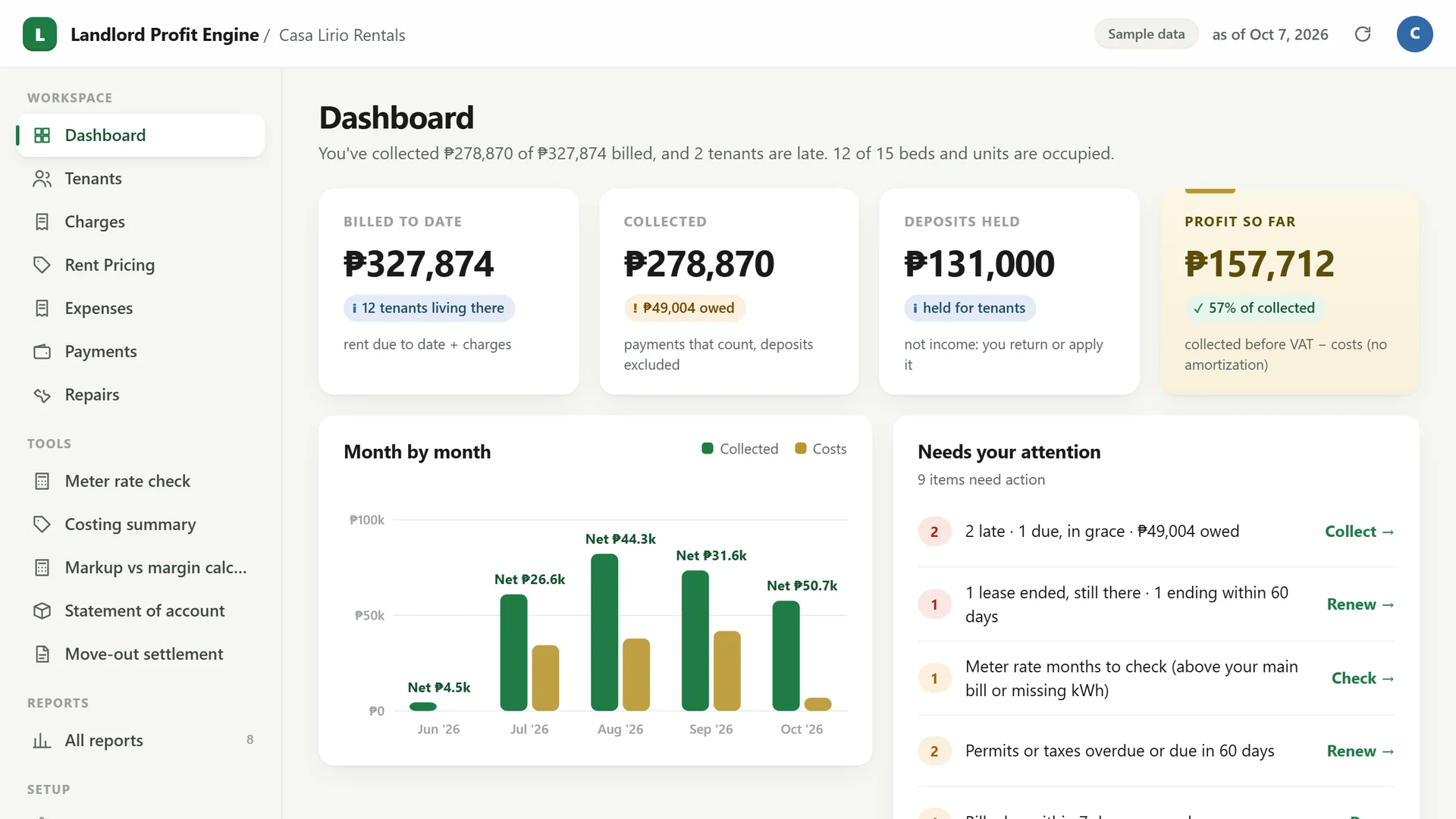The width and height of the screenshot is (1456, 819).
Task: Click the Charges receipt icon
Action: point(42,221)
